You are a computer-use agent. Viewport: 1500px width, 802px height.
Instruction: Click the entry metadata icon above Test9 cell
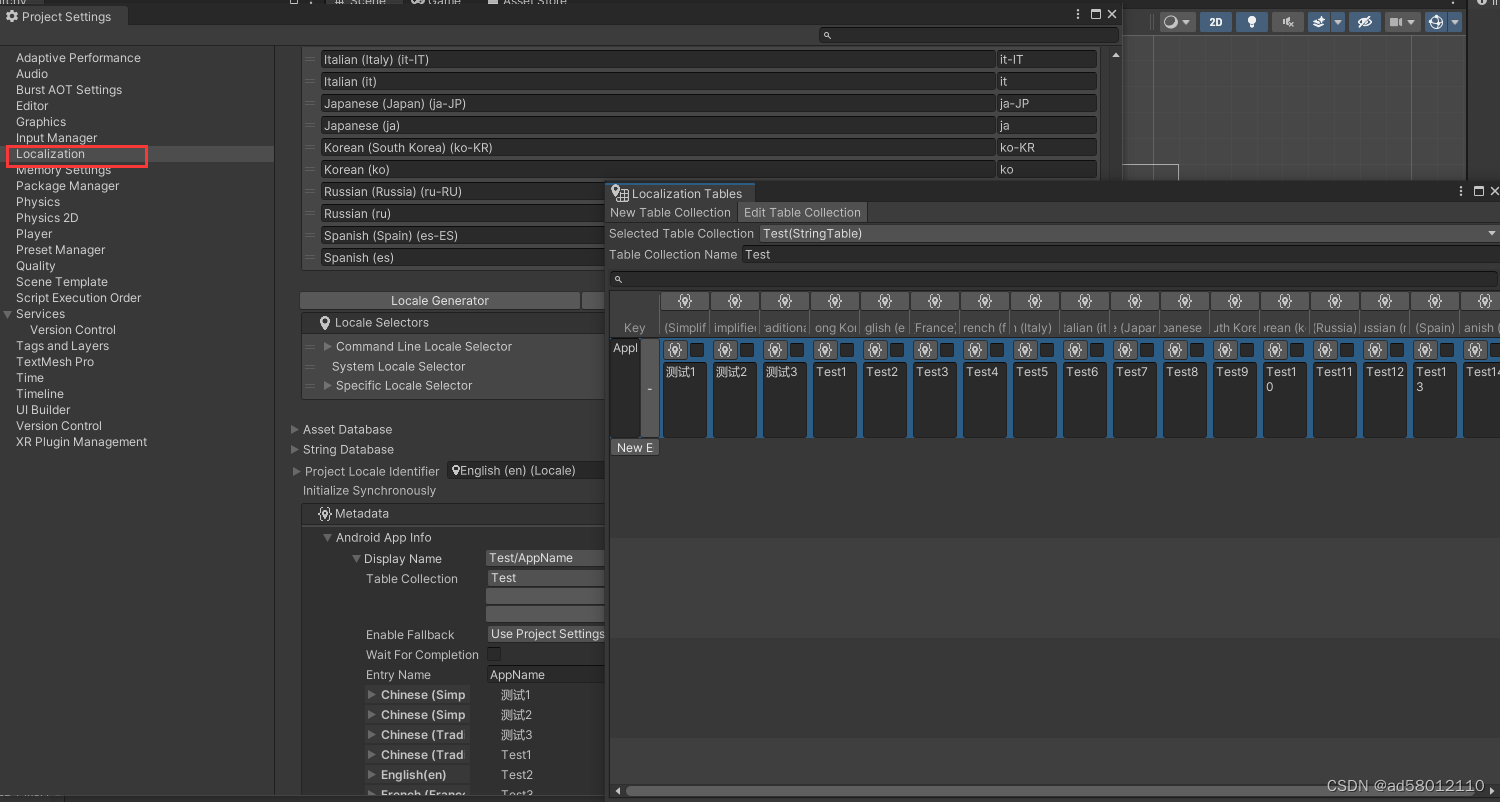[1225, 350]
